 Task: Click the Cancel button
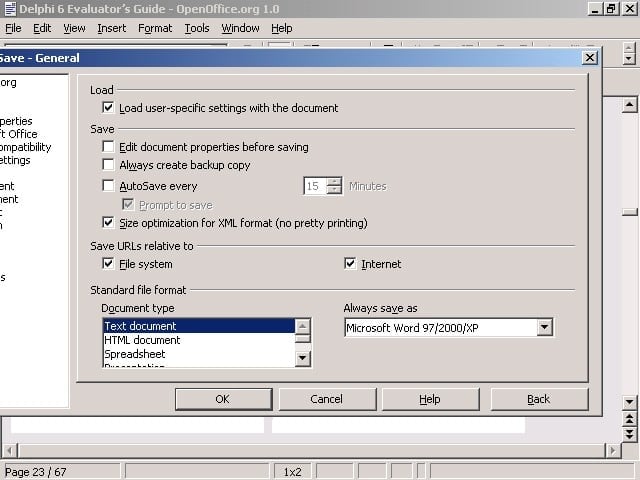click(327, 399)
